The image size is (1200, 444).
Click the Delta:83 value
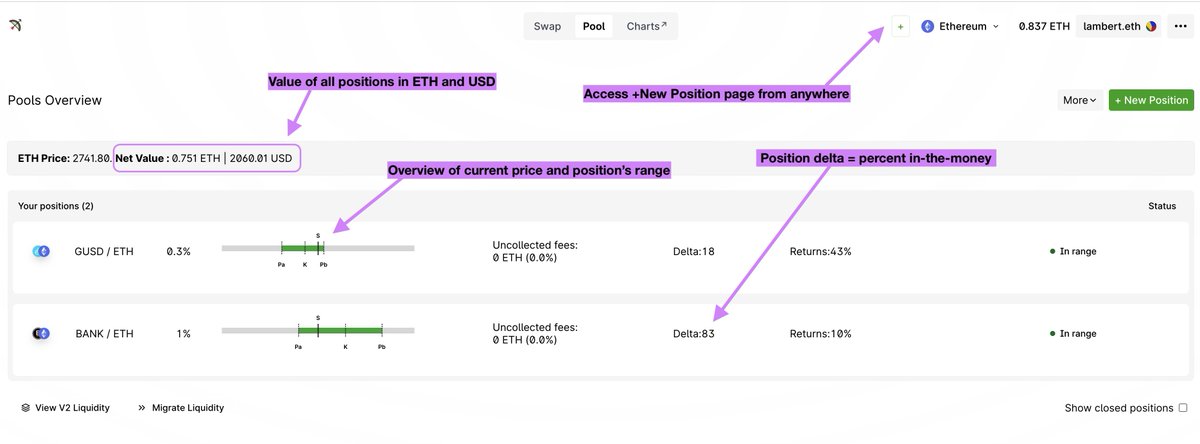coord(693,333)
